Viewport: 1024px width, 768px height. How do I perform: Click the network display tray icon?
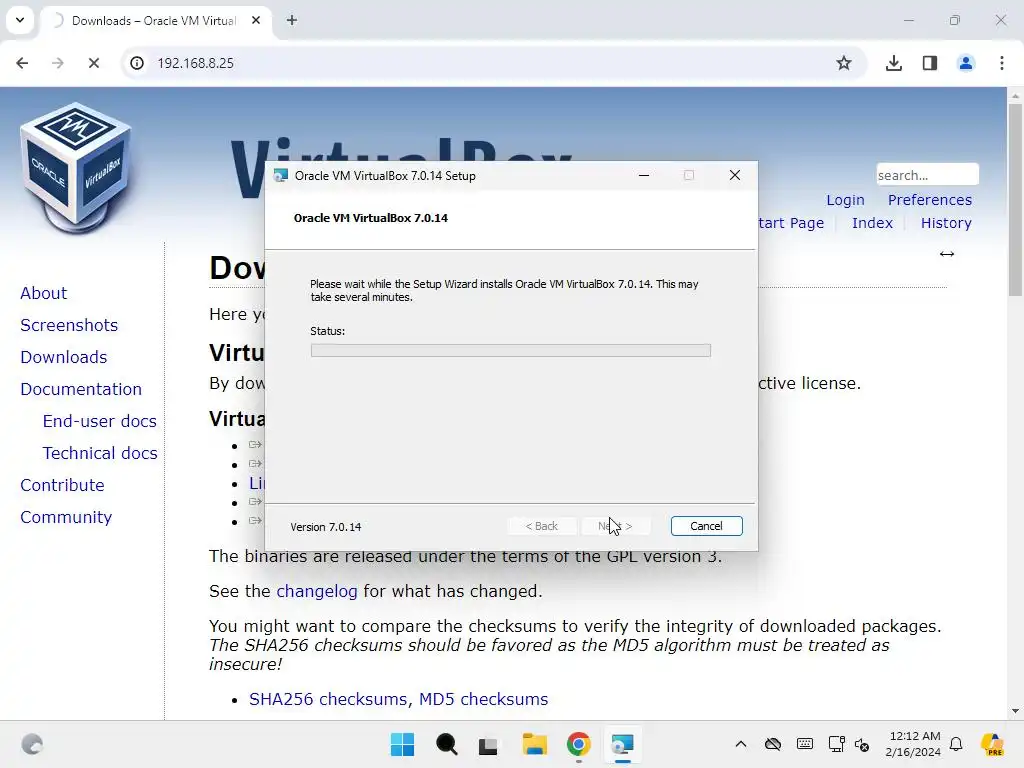(836, 744)
